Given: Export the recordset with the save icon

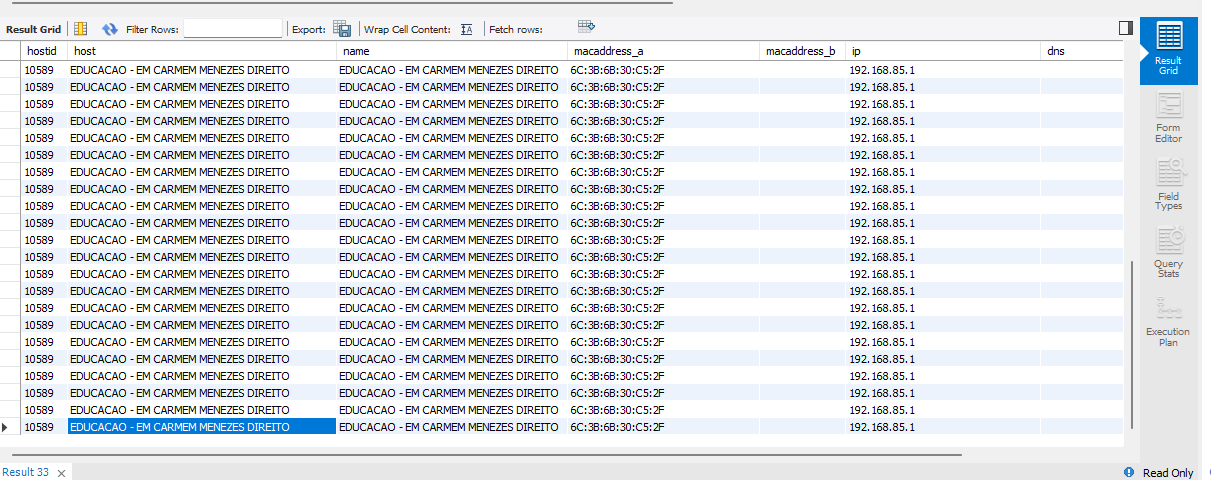Looking at the screenshot, I should [342, 29].
